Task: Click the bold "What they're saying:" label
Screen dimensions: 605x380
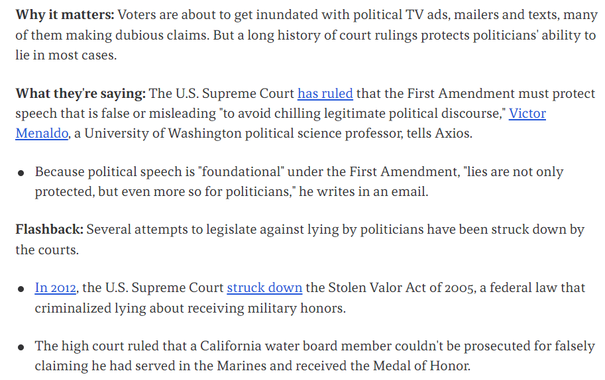Action: pos(80,94)
